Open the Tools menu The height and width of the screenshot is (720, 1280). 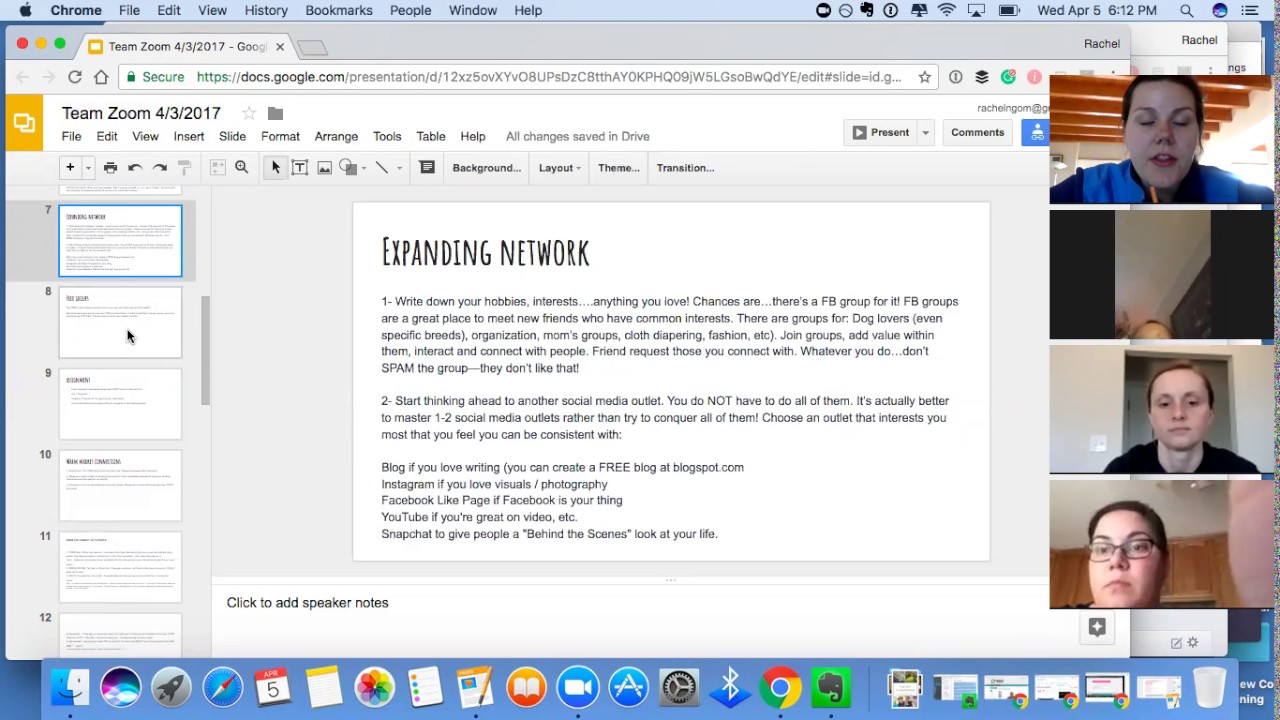(387, 136)
